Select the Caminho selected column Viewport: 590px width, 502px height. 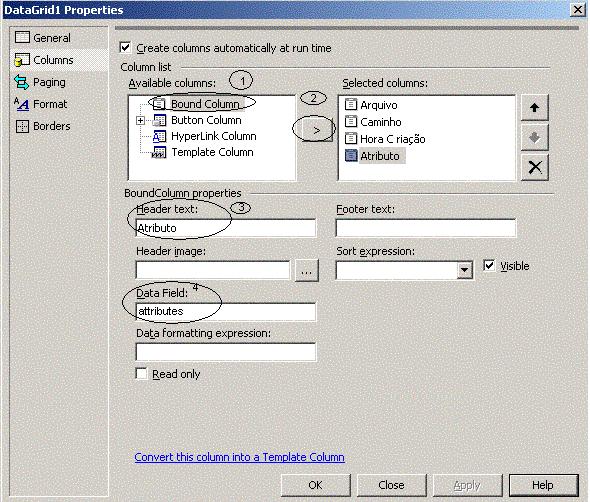point(380,122)
